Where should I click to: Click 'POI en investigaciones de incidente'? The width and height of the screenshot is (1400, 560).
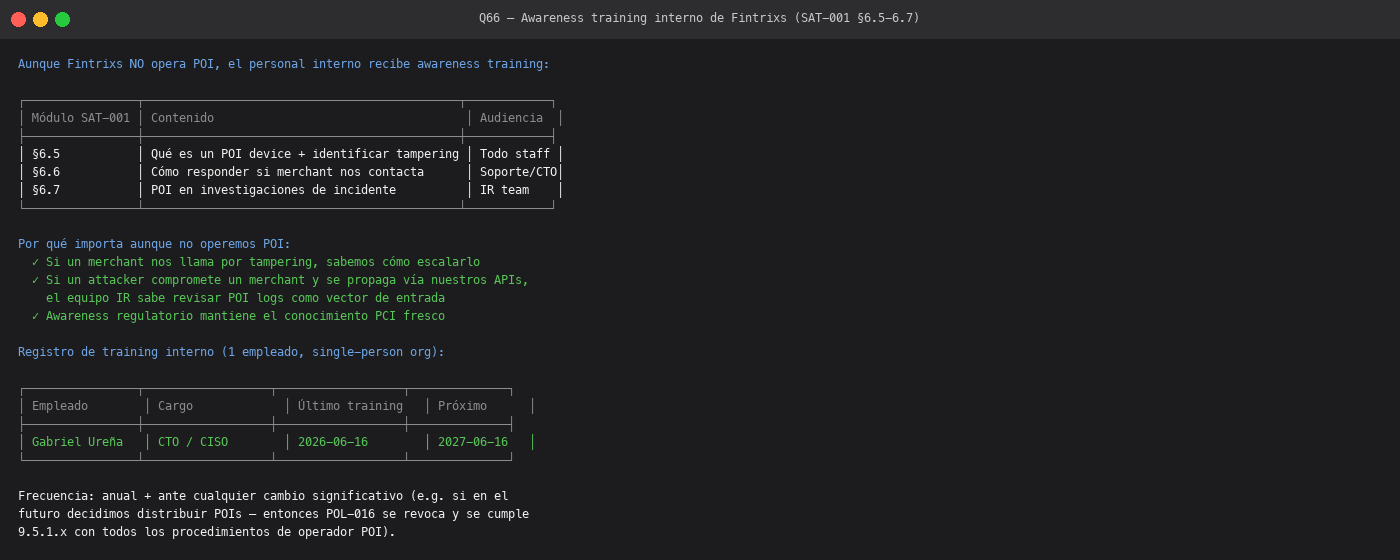pyautogui.click(x=273, y=190)
